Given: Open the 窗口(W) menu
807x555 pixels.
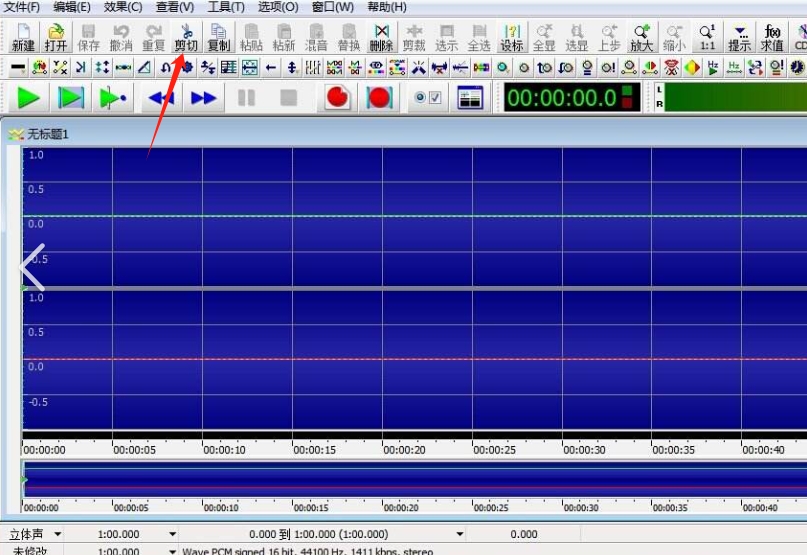Looking at the screenshot, I should (333, 7).
